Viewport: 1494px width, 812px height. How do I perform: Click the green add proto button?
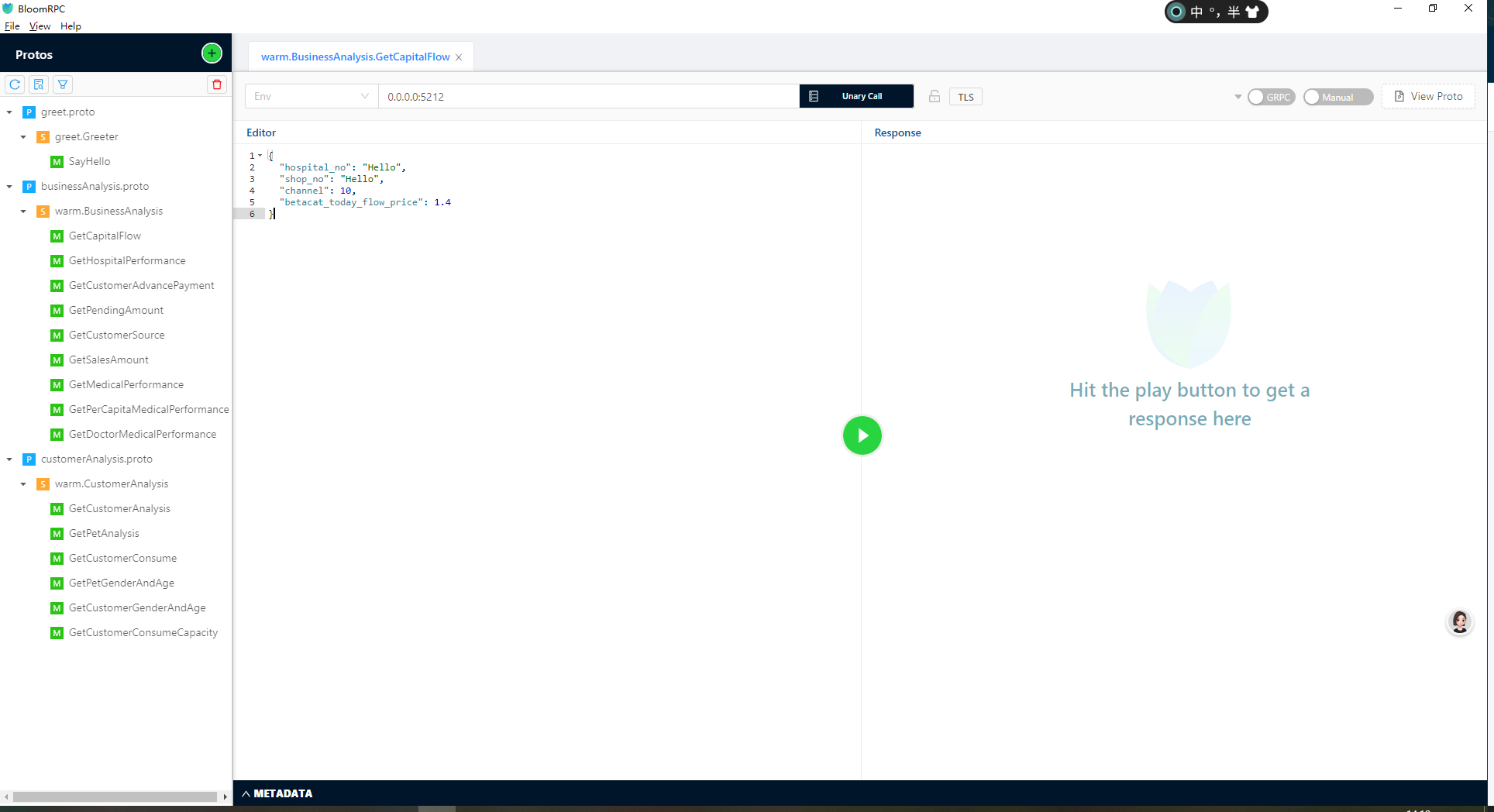[x=212, y=53]
